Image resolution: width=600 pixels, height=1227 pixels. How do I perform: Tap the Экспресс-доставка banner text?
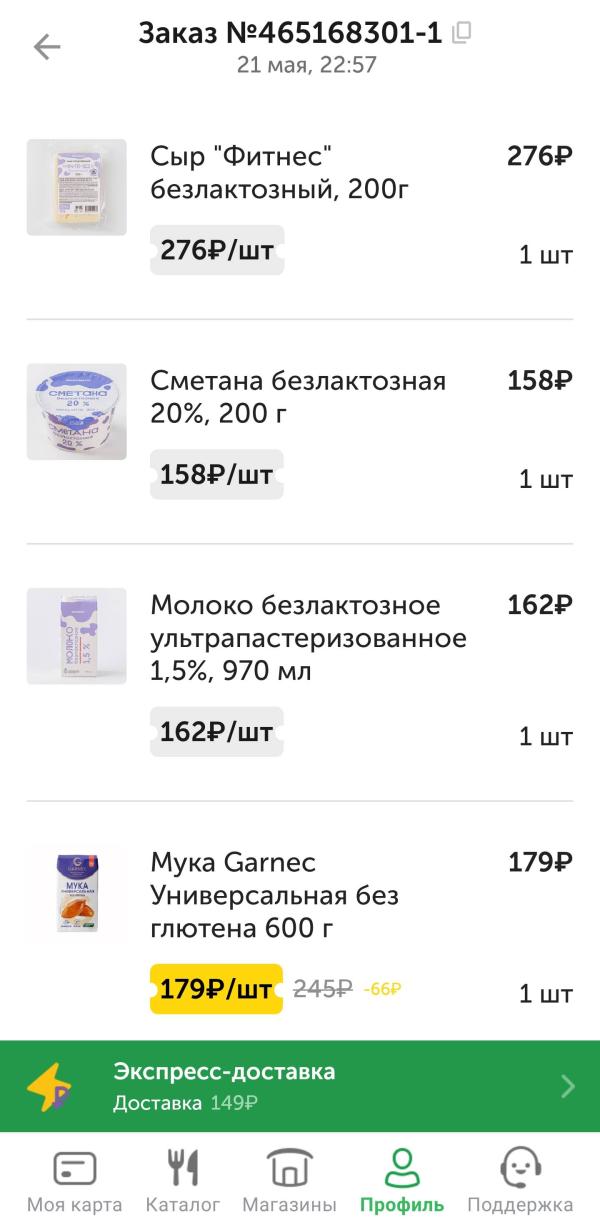coord(224,1073)
